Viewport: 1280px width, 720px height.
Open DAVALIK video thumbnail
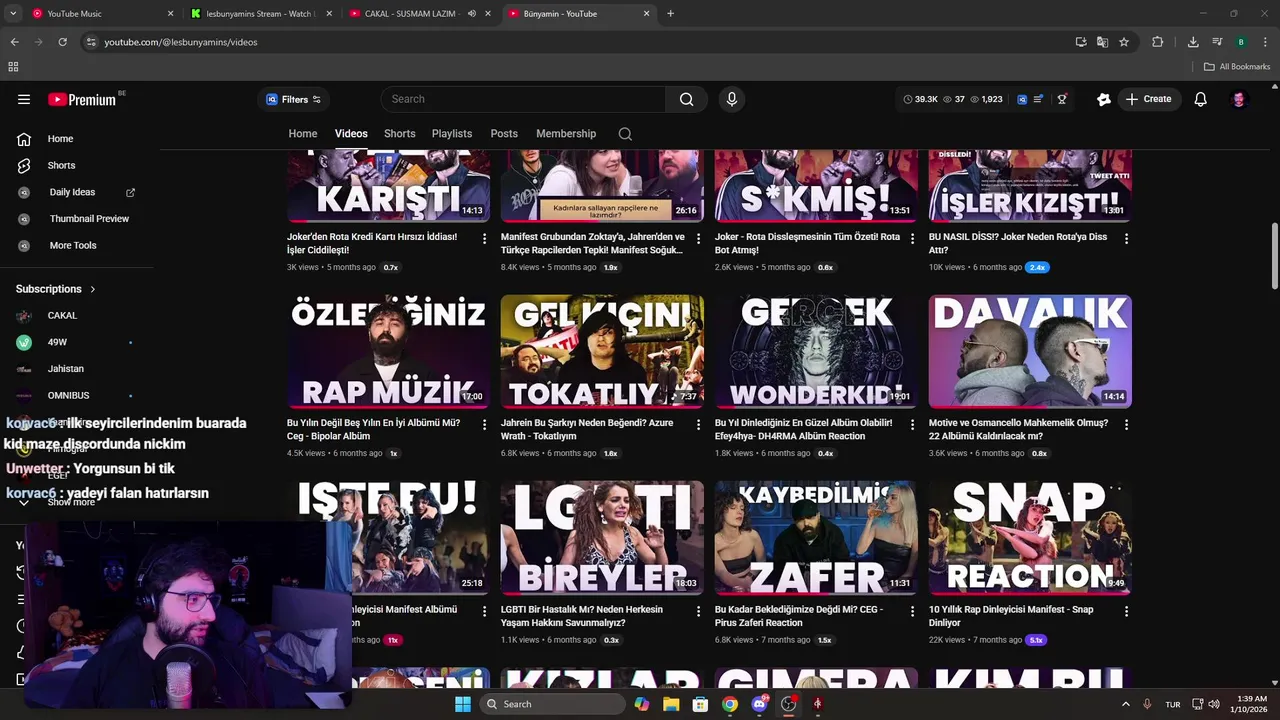tap(1030, 351)
